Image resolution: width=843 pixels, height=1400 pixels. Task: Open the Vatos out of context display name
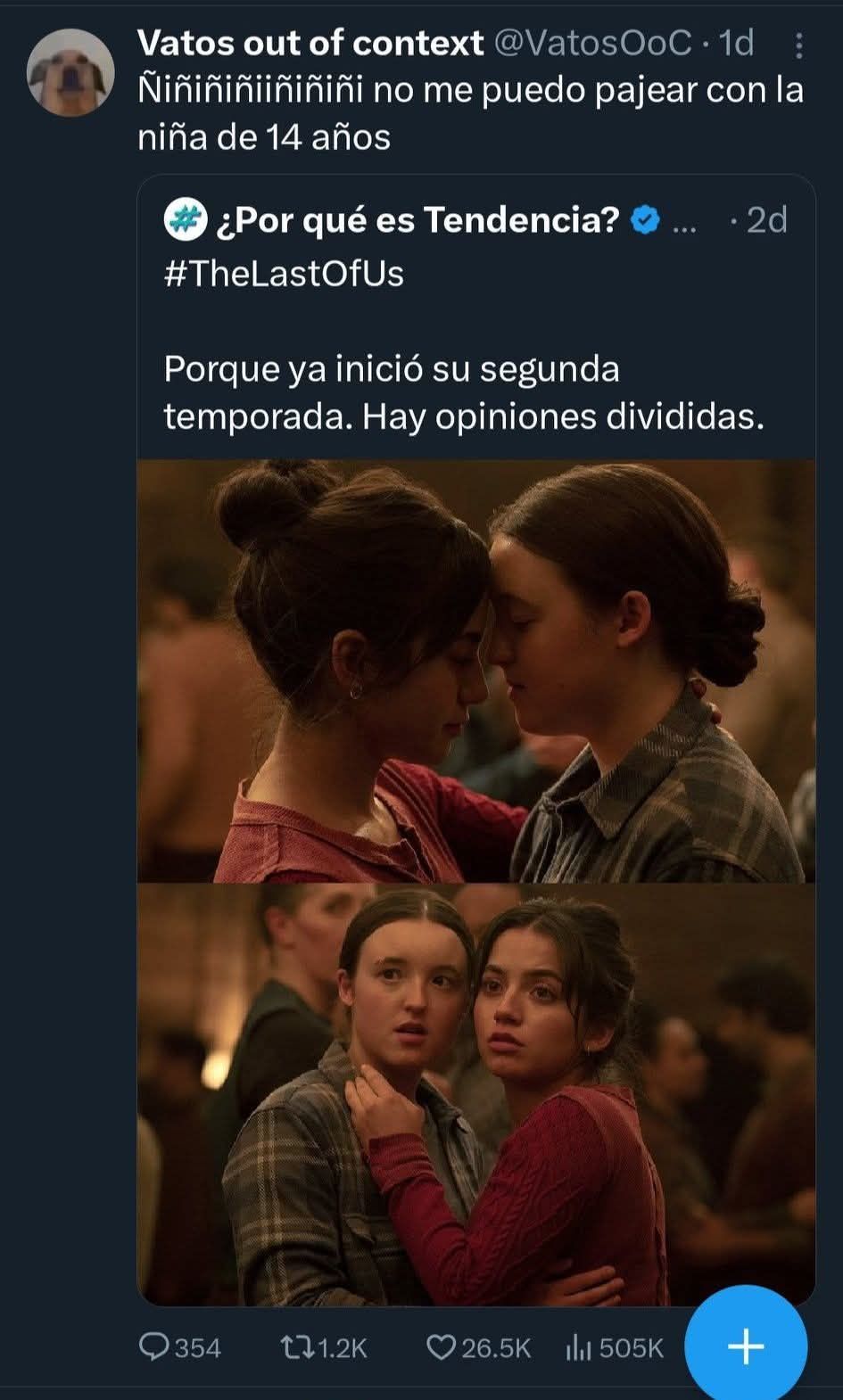[x=310, y=42]
